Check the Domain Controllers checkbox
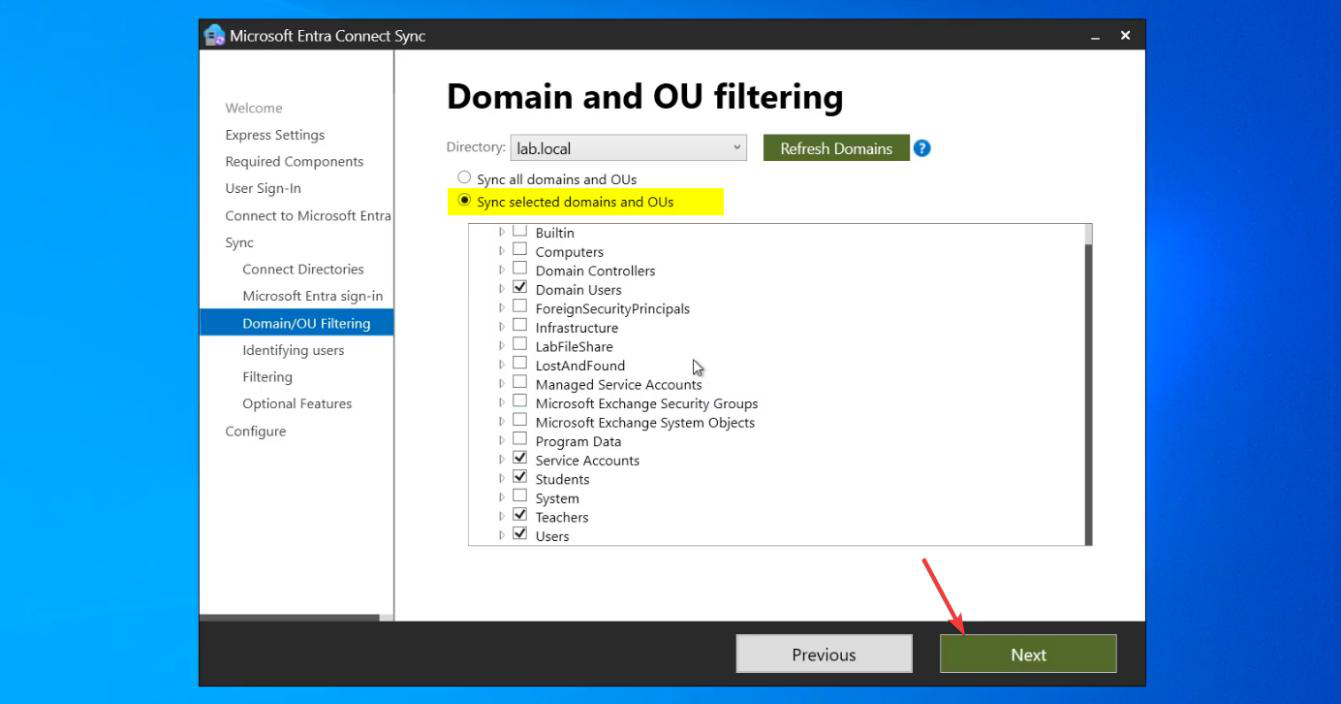 point(519,269)
